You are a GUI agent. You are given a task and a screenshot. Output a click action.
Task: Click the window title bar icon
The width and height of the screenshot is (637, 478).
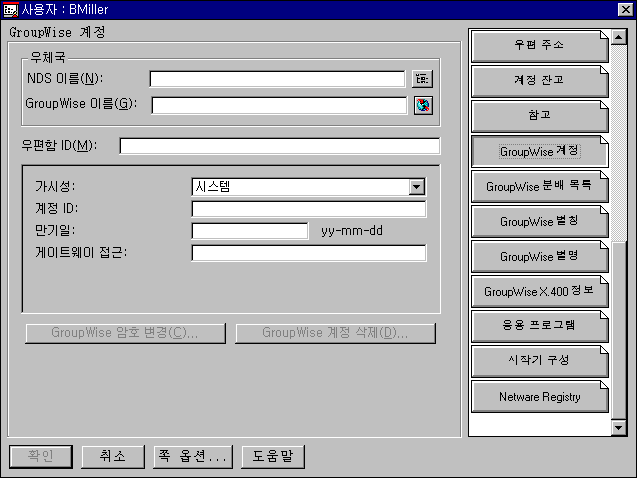[x=10, y=10]
